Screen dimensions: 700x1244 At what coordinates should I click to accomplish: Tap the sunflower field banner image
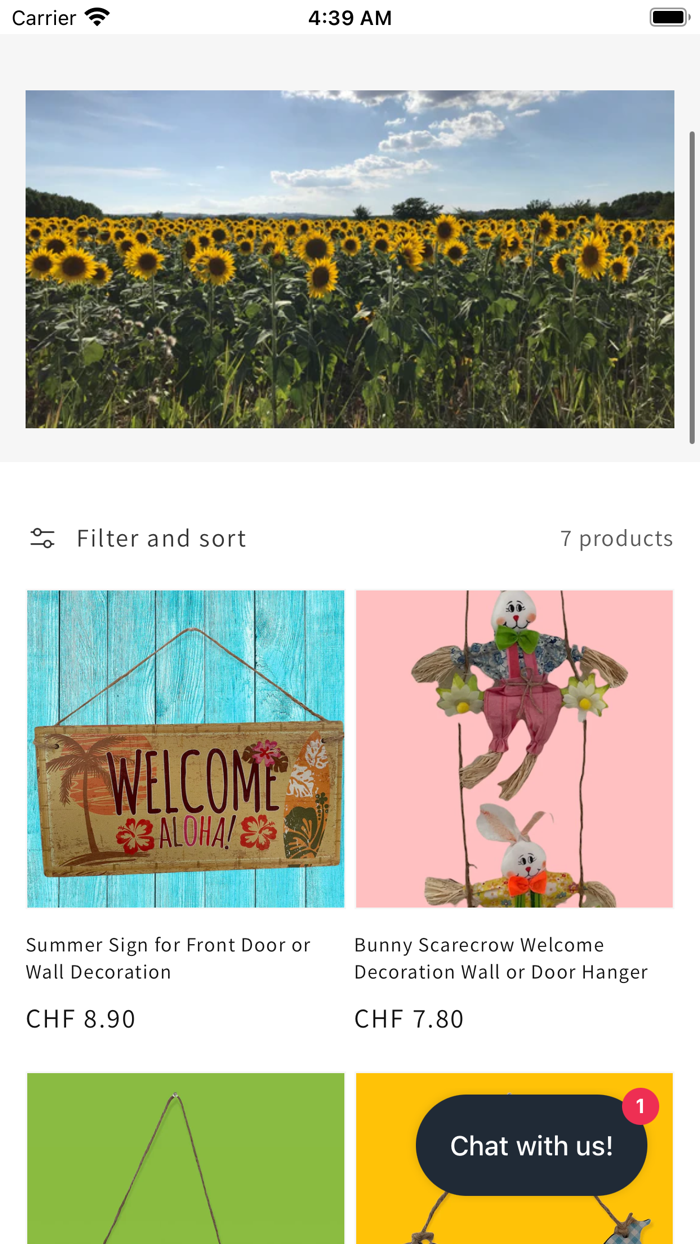[x=349, y=259]
